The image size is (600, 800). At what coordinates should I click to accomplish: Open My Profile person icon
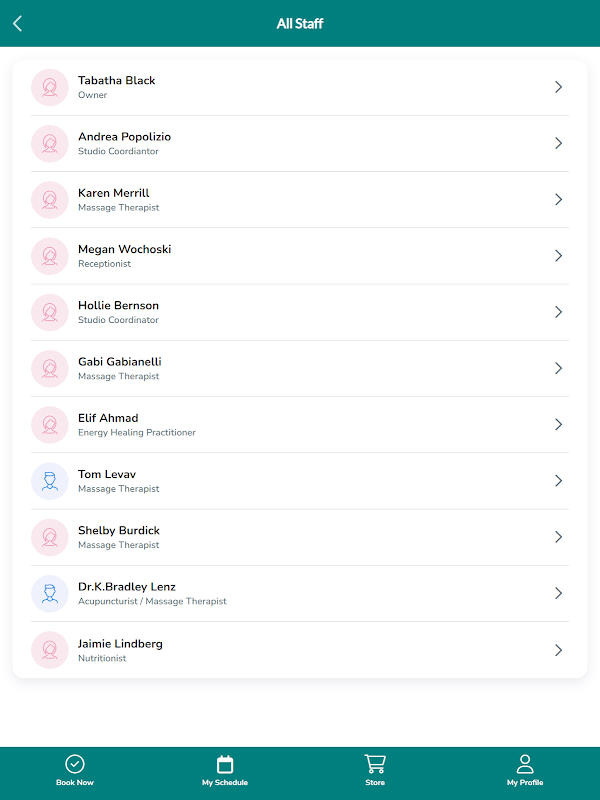click(525, 764)
